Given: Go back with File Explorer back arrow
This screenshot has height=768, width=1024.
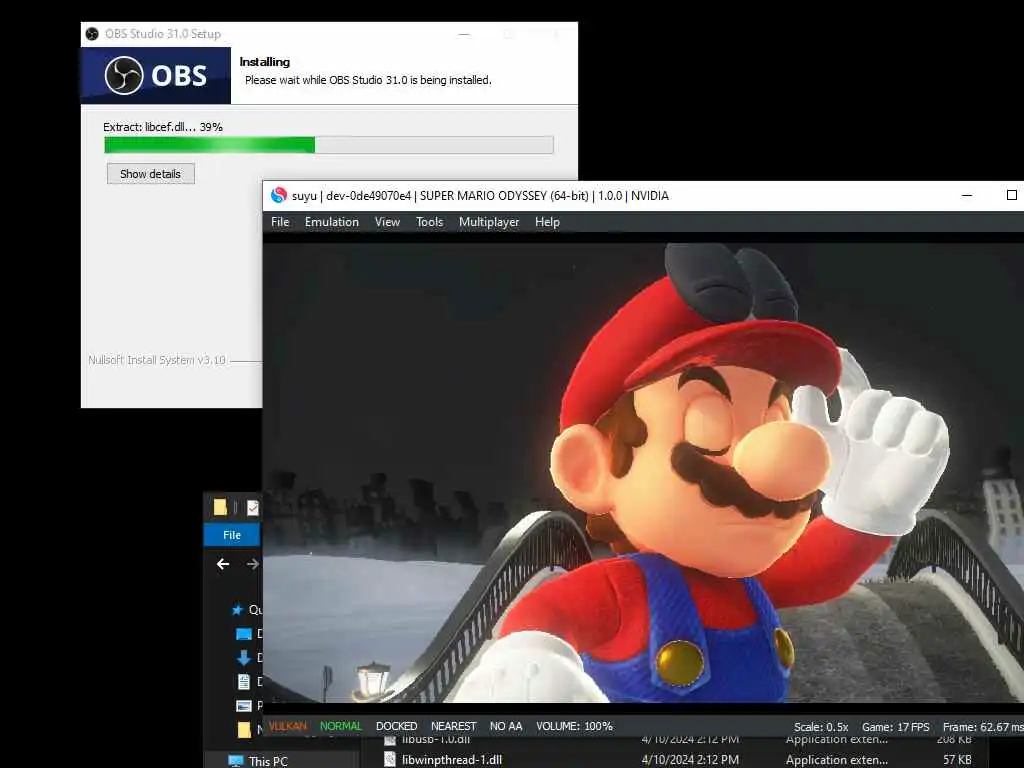Looking at the screenshot, I should tap(223, 564).
